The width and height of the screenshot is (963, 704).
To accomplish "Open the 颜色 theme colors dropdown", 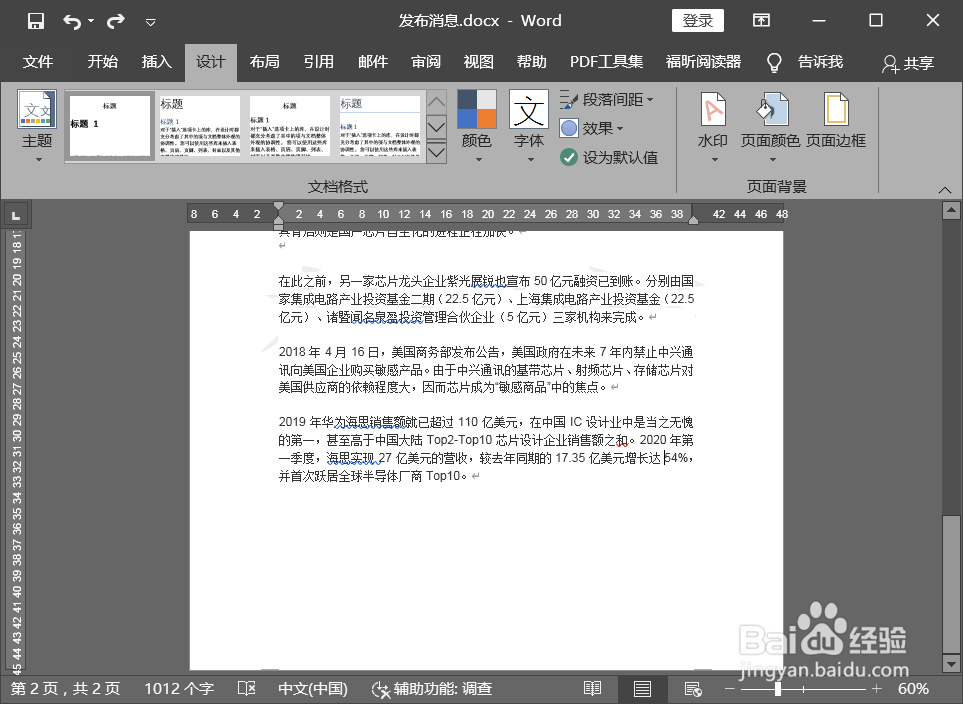I will click(x=477, y=127).
